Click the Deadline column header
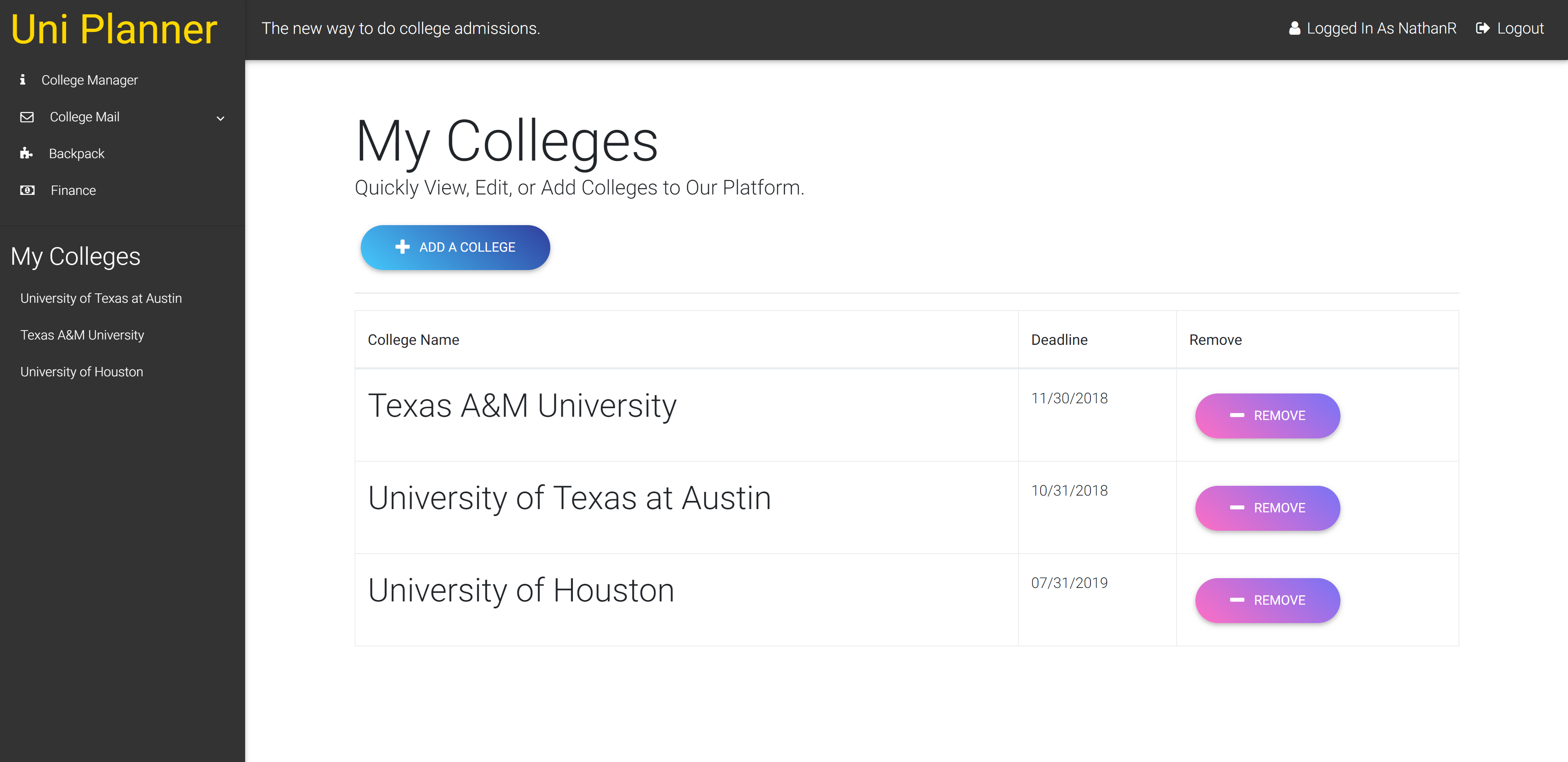The width and height of the screenshot is (1568, 762). click(1059, 340)
